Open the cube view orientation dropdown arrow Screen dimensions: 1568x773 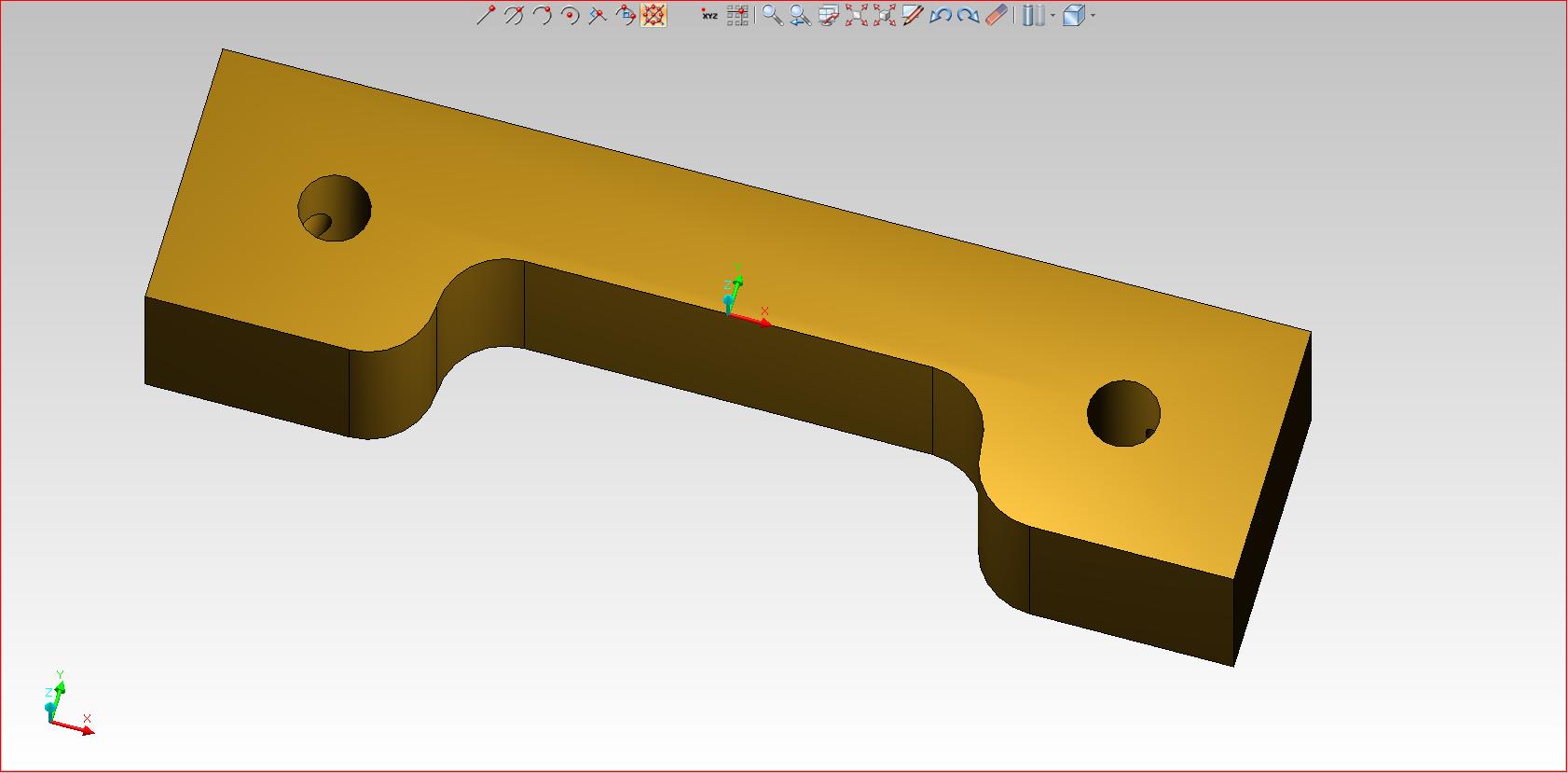1093,16
